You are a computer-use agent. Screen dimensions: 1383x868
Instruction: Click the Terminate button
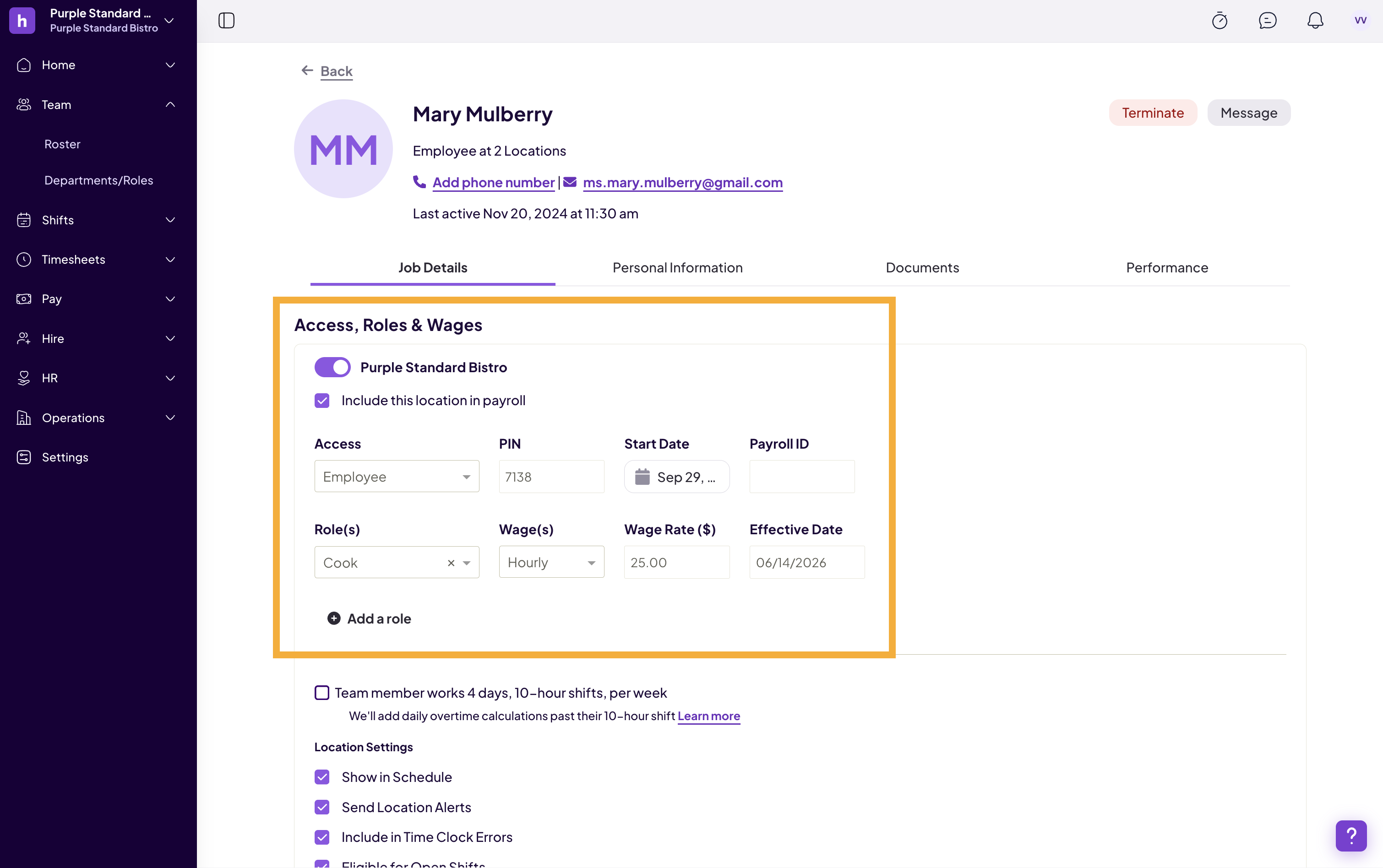coord(1153,113)
